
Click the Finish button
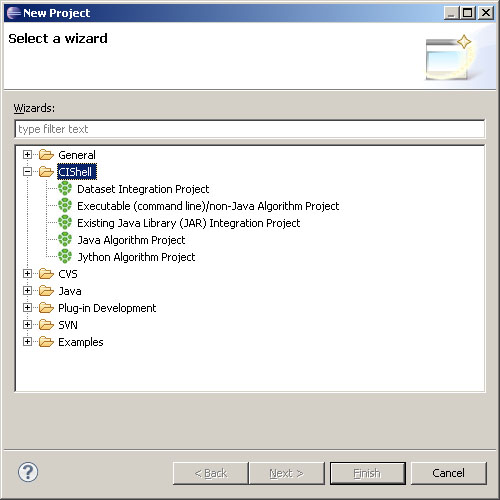click(x=368, y=473)
